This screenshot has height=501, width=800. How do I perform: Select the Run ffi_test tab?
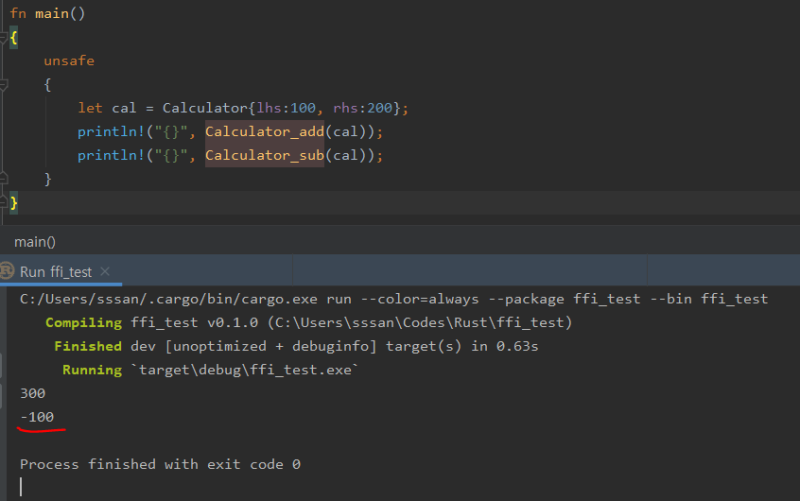coord(56,271)
